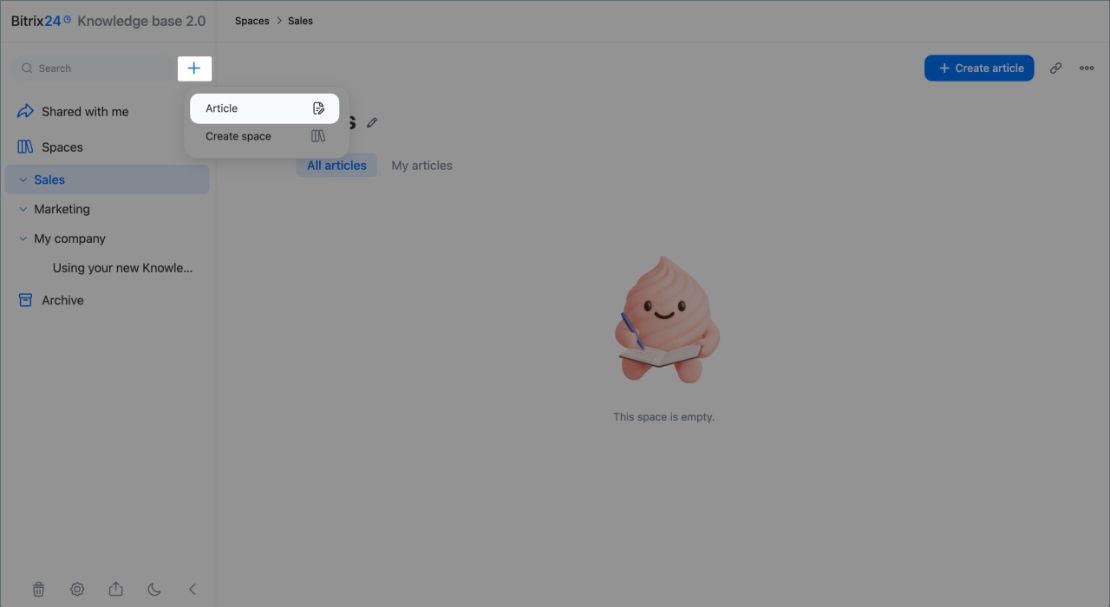1110x607 pixels.
Task: Click the Bitrix24 logo
Action: coord(40,21)
